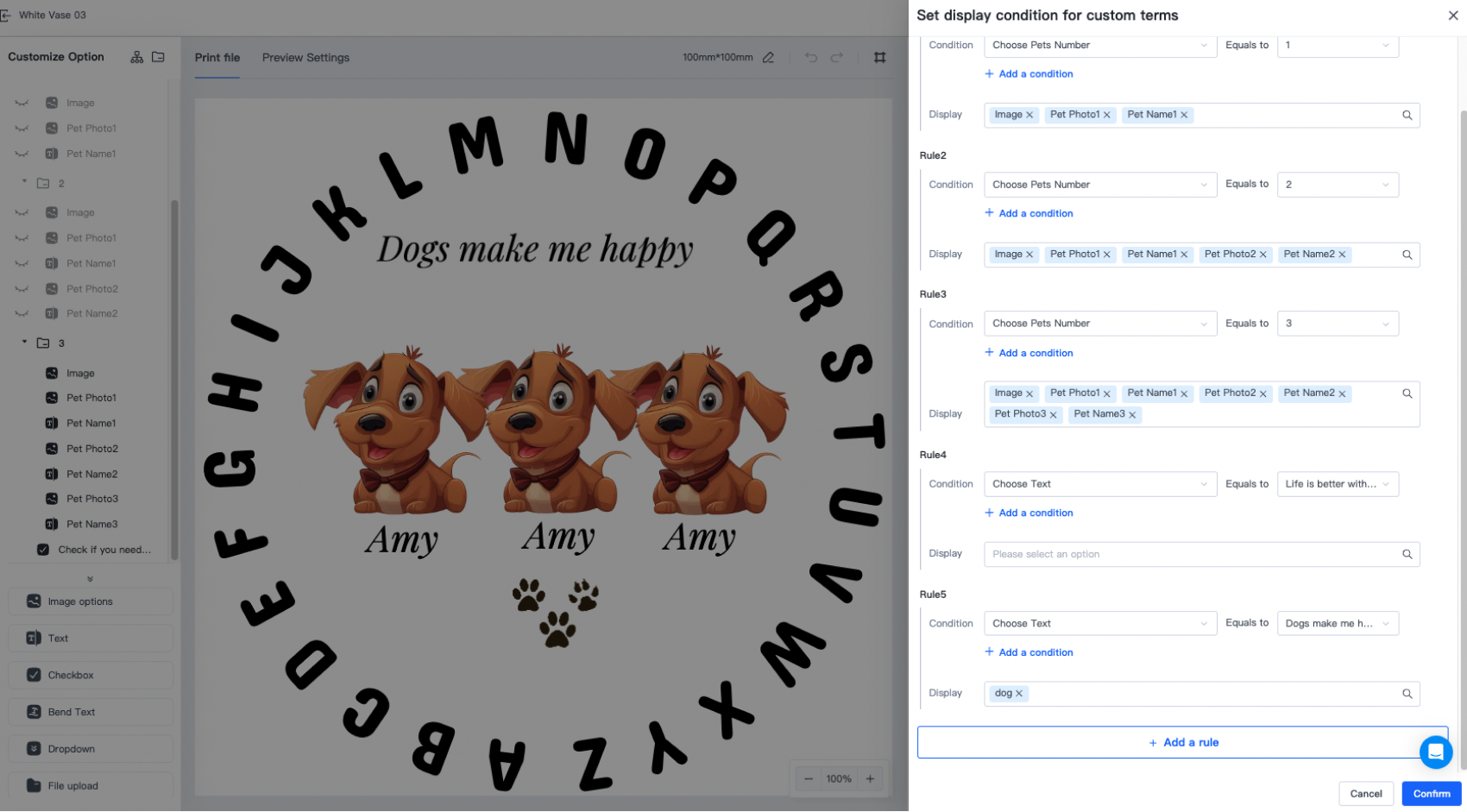Screen dimensions: 1467x812
Task: Add an Image options component
Action: coord(91,601)
